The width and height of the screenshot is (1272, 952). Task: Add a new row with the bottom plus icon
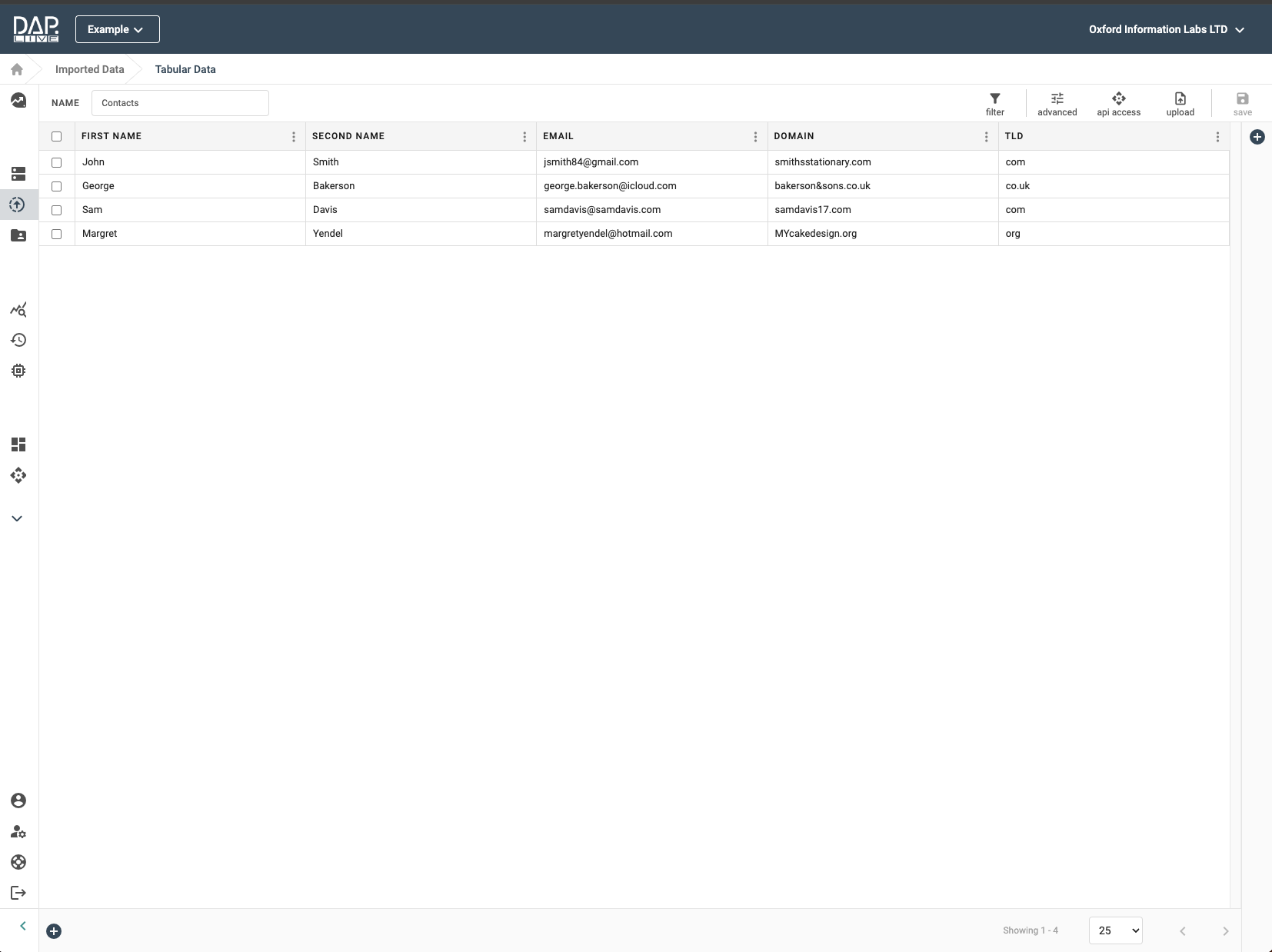[54, 931]
